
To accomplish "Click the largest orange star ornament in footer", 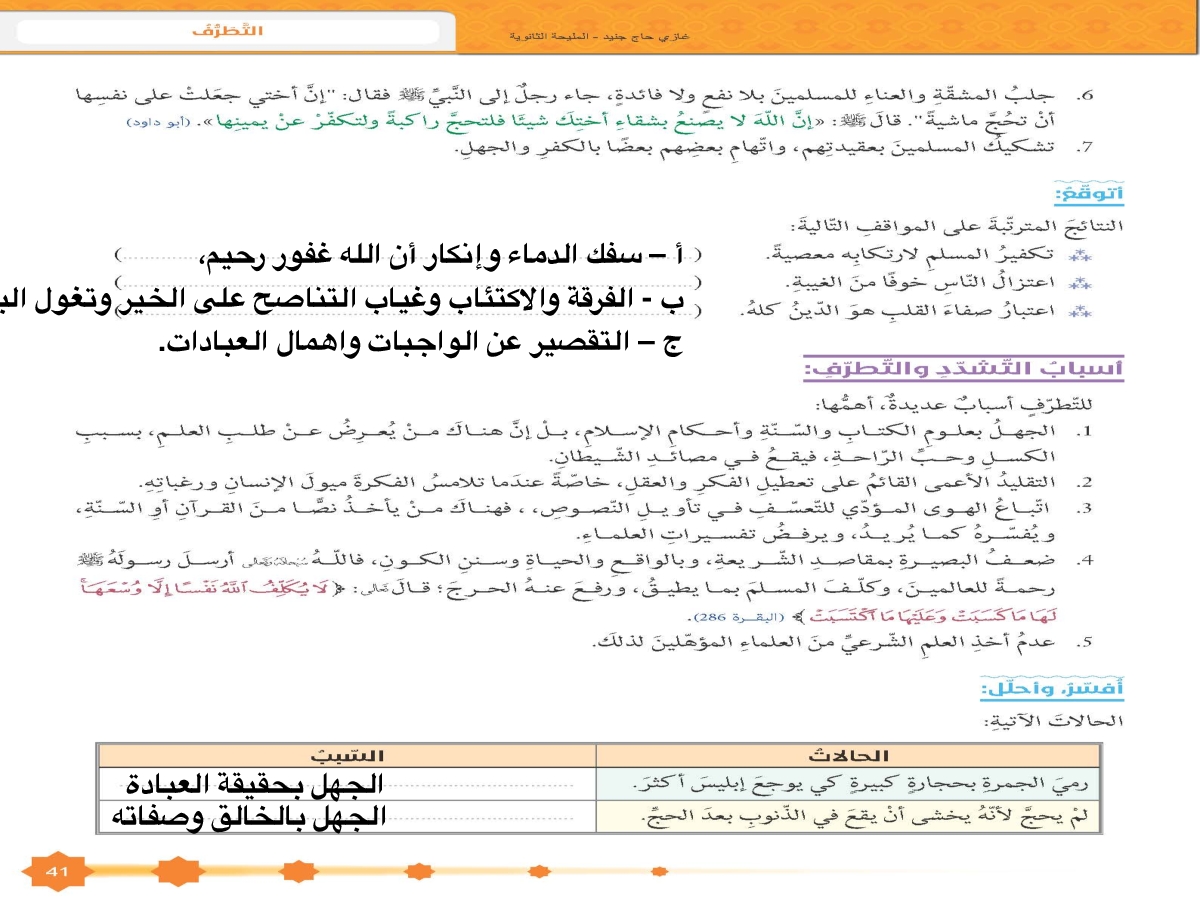I will (x=177, y=872).
